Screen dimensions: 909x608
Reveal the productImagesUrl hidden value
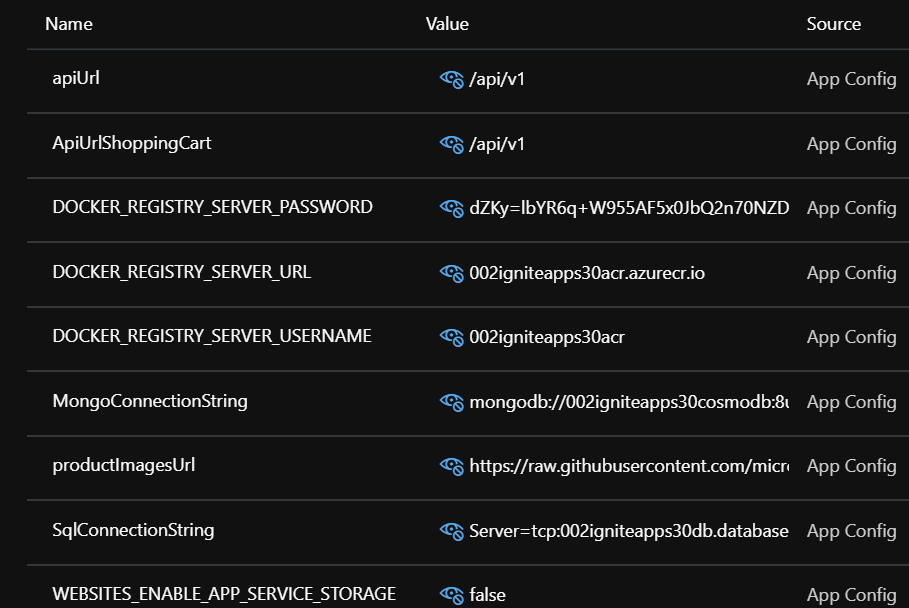(450, 466)
